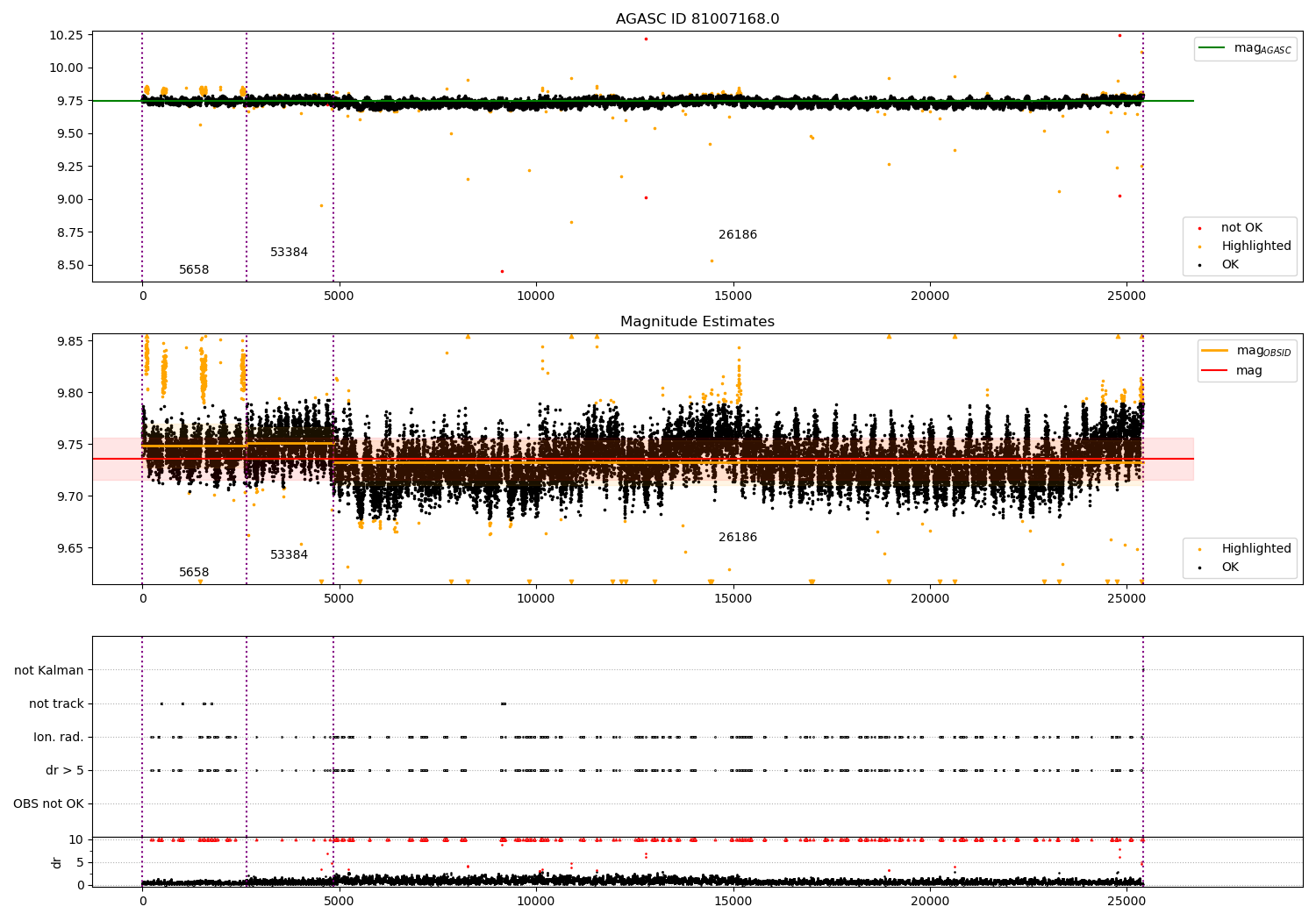Click the 'Magnitude Estimates' subplot title
This screenshot has width=1316, height=921.
click(x=697, y=322)
